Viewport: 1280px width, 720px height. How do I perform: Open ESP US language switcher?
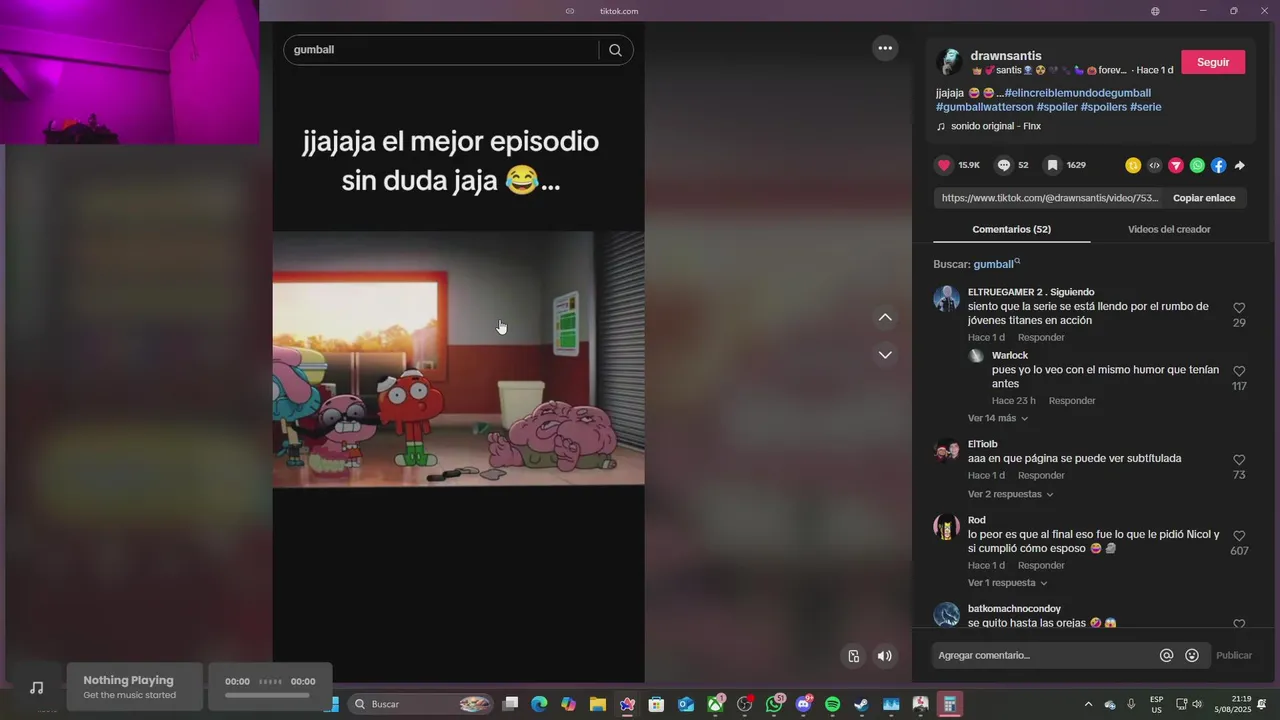tap(1156, 704)
